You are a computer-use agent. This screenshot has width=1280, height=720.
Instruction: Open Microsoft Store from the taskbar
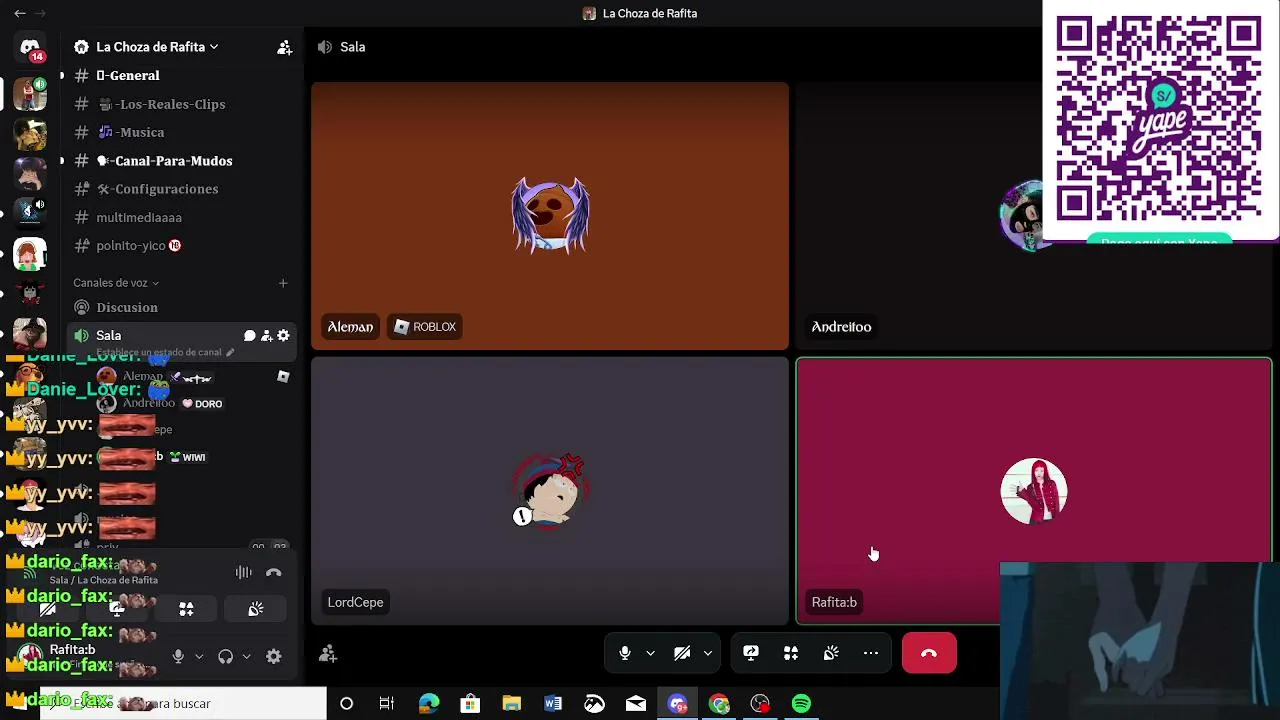(470, 704)
